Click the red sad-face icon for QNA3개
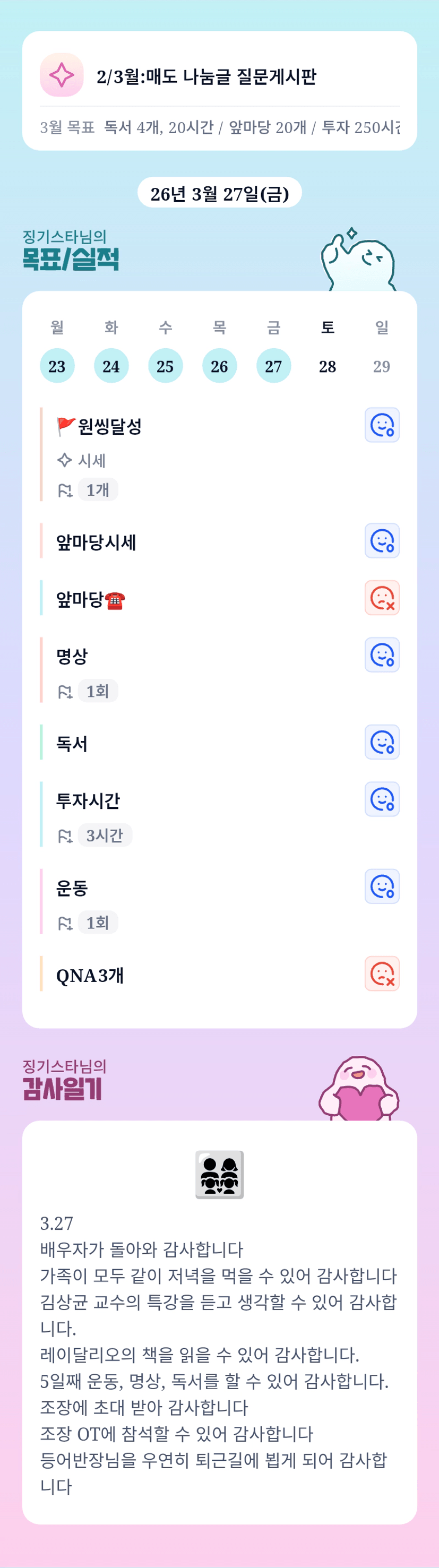 click(x=382, y=974)
